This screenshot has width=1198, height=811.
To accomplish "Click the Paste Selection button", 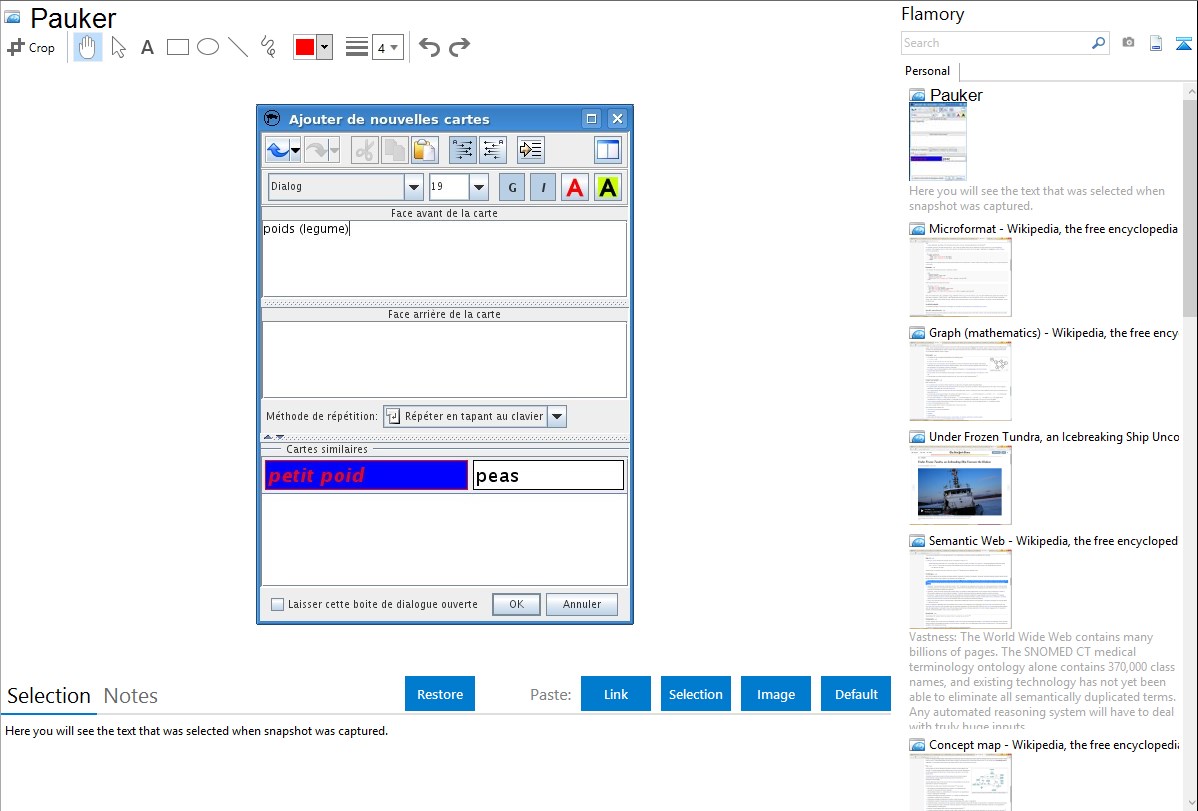I will (696, 694).
